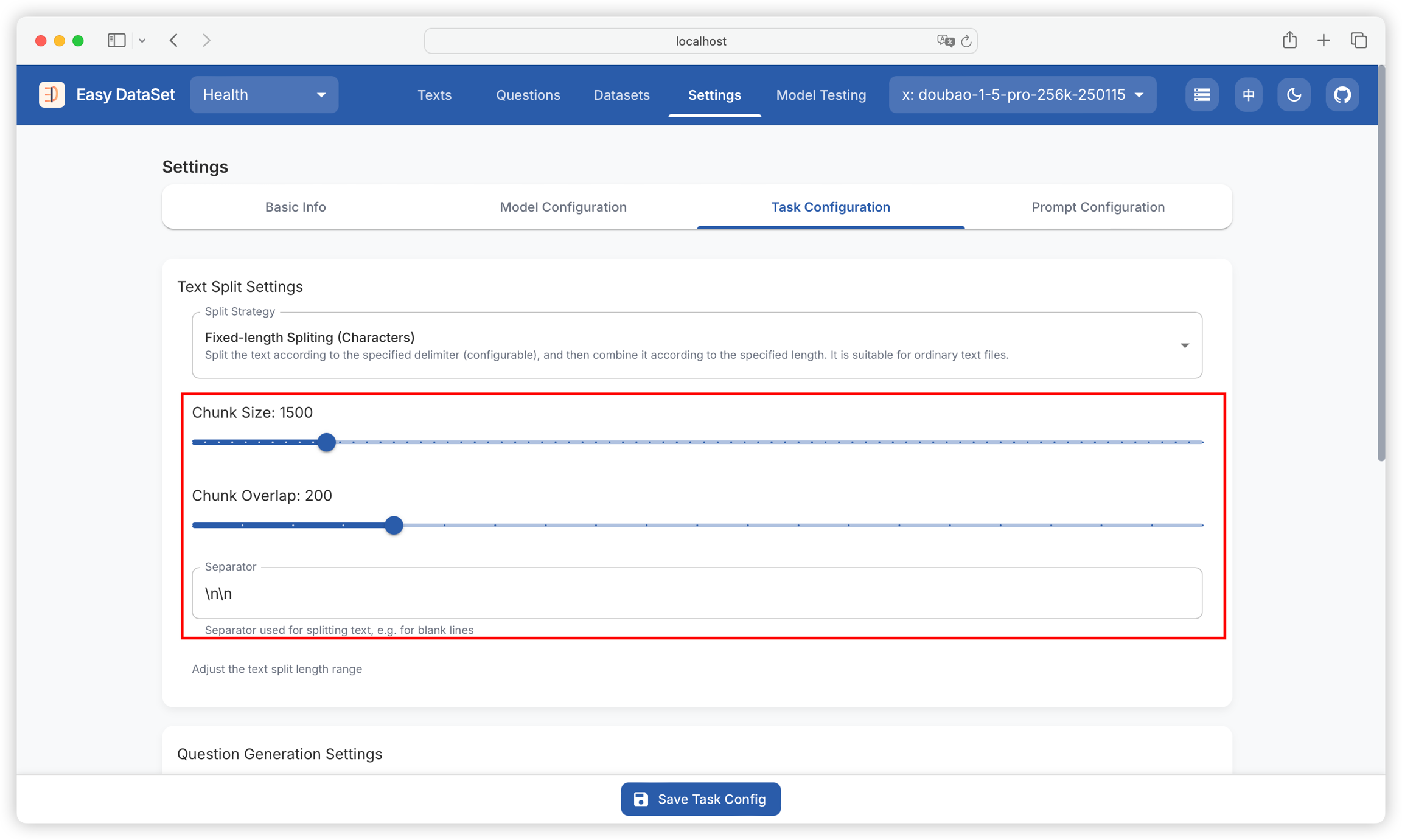The image size is (1402, 840).
Task: Show the tab overview icon
Action: [x=1359, y=40]
